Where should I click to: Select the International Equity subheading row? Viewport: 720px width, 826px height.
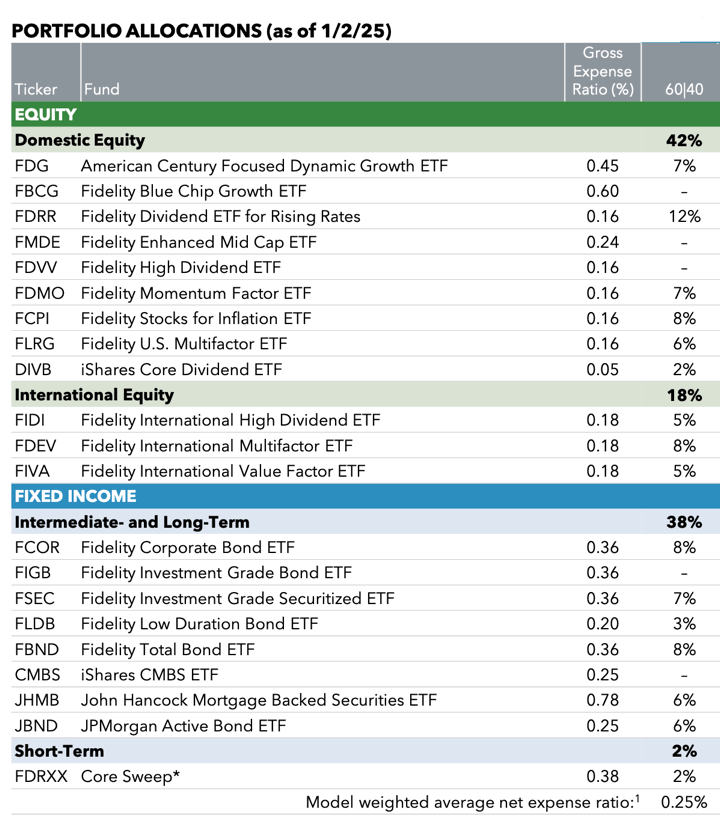coord(94,395)
